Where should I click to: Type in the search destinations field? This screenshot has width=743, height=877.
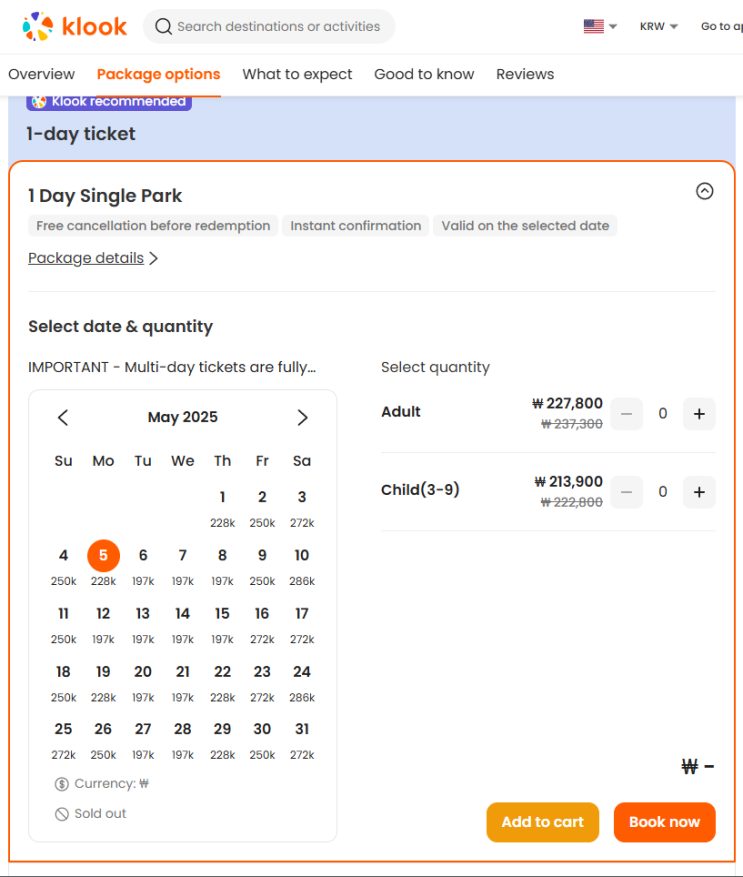pos(278,27)
